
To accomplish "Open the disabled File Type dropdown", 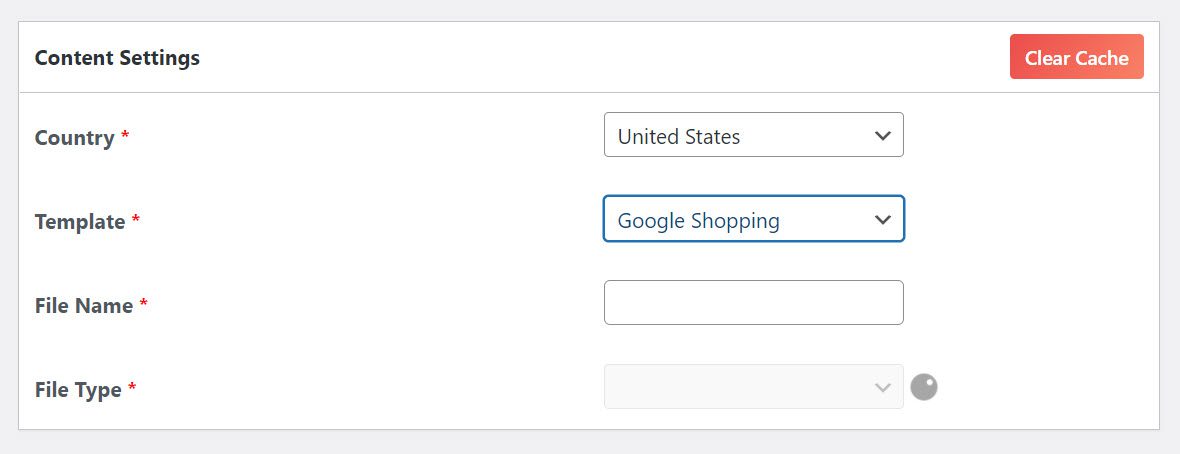I will click(753, 387).
